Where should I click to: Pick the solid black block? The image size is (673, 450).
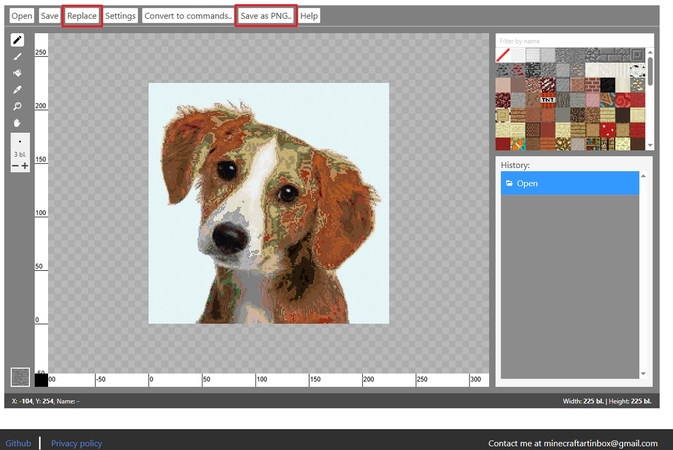point(607,85)
